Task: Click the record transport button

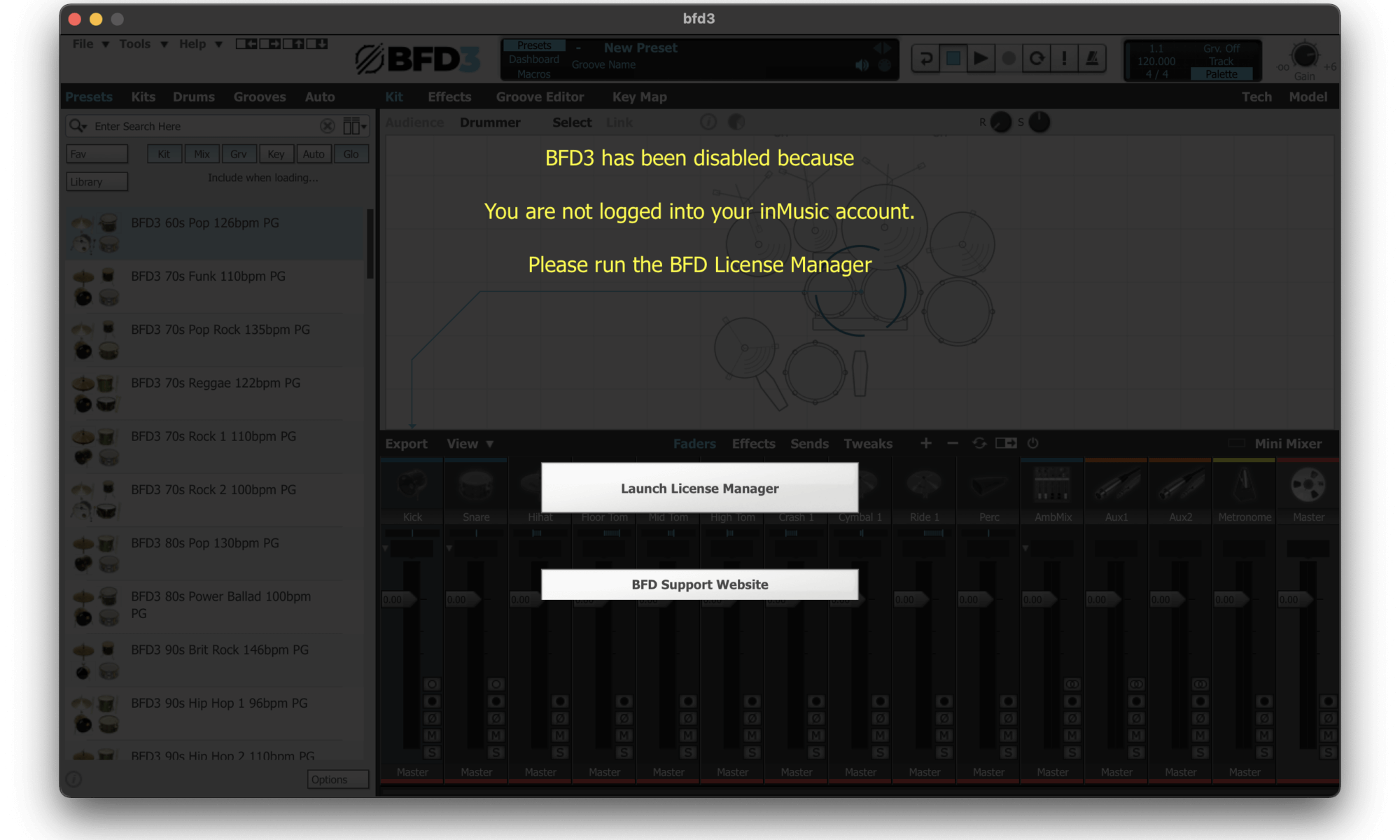Action: click(x=1009, y=58)
